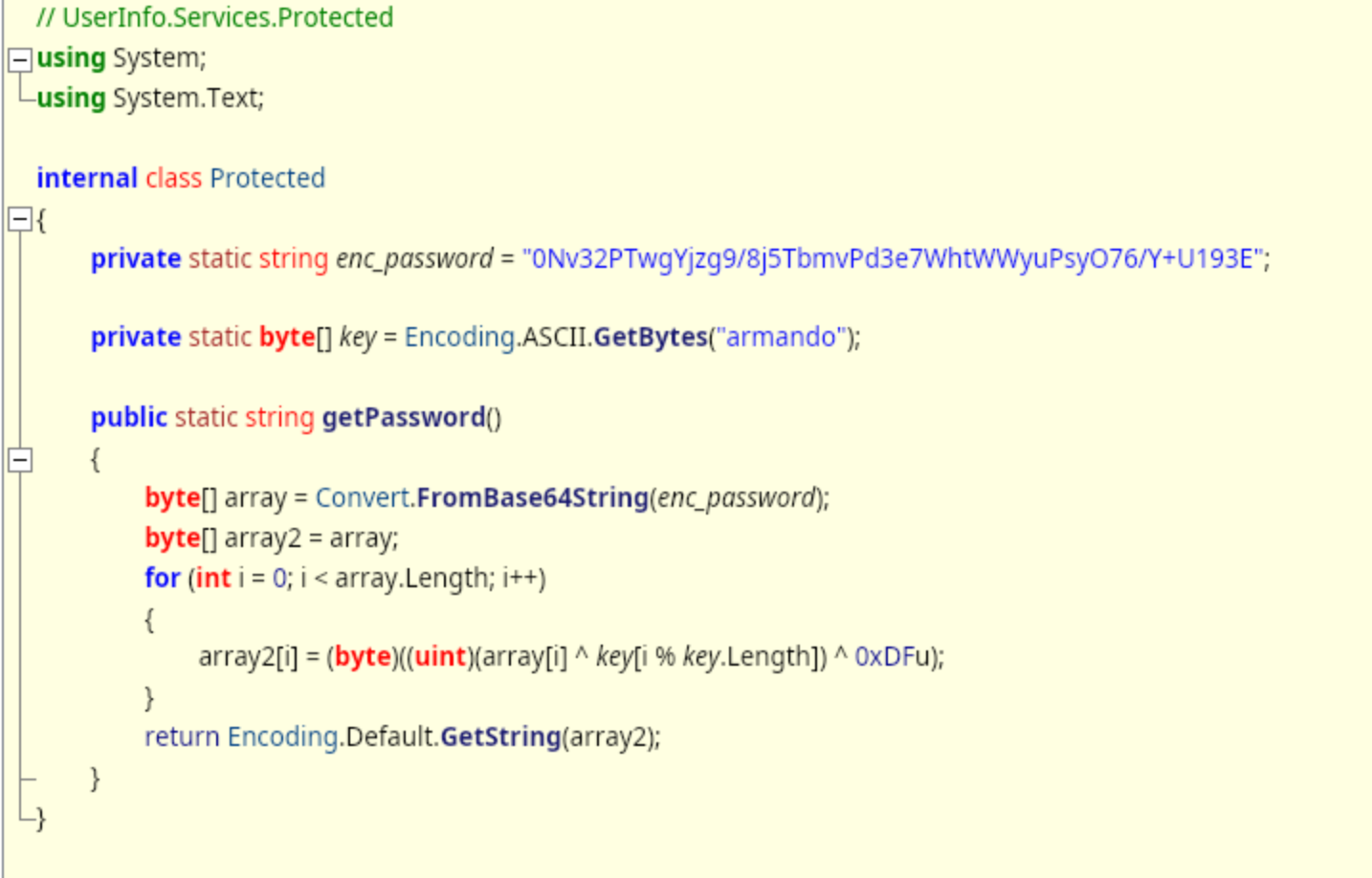Collapse the using directives fold box
Screen dimensions: 1372x878
pyautogui.click(x=20, y=60)
